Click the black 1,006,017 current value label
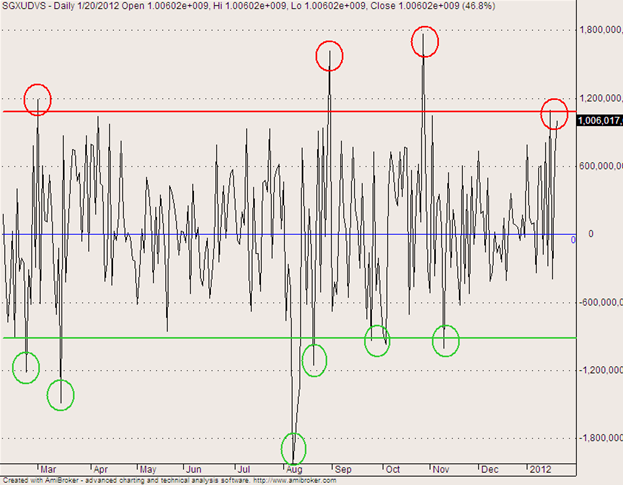This screenshot has width=626, height=486. point(600,118)
